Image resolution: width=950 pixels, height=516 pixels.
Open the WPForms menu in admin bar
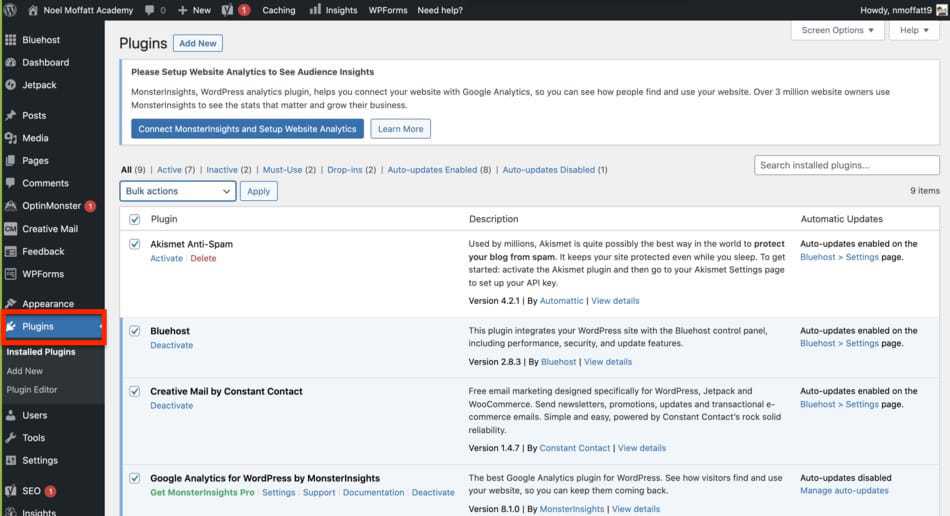tap(388, 10)
